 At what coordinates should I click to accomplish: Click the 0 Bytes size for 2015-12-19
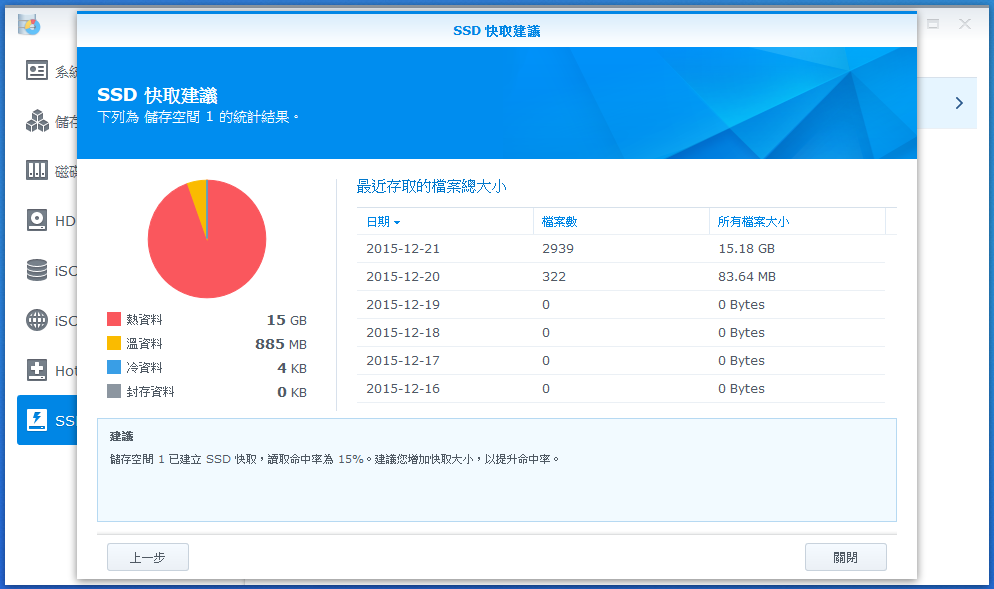[741, 304]
